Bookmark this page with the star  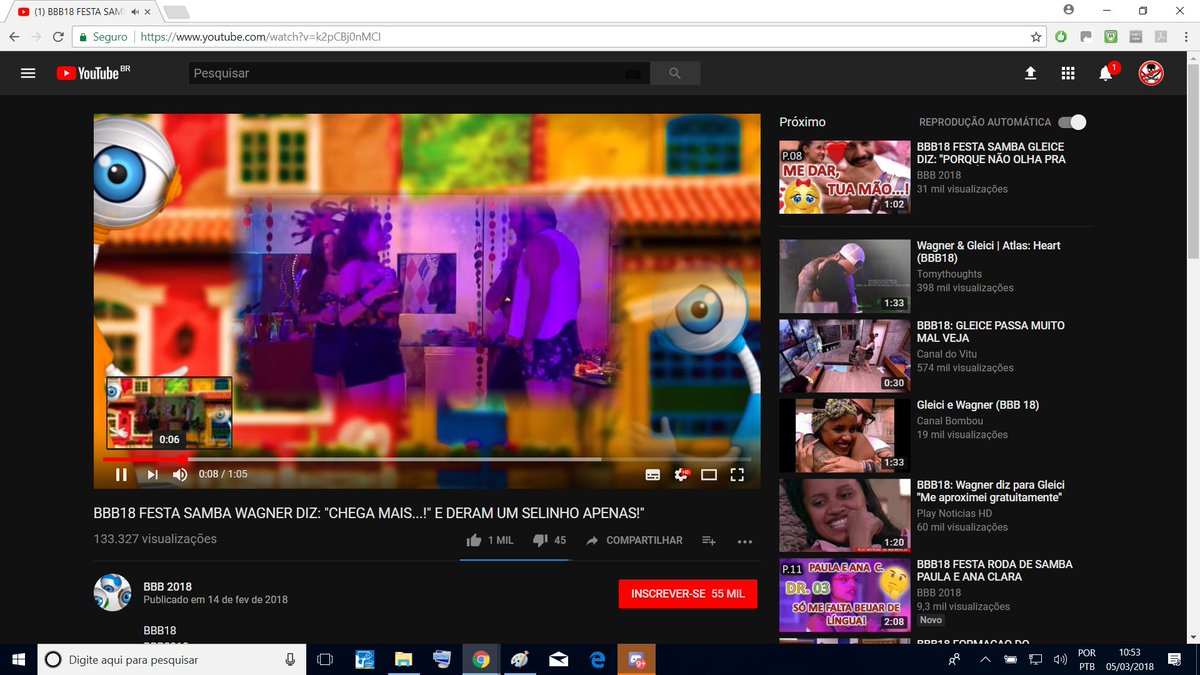pos(1036,37)
